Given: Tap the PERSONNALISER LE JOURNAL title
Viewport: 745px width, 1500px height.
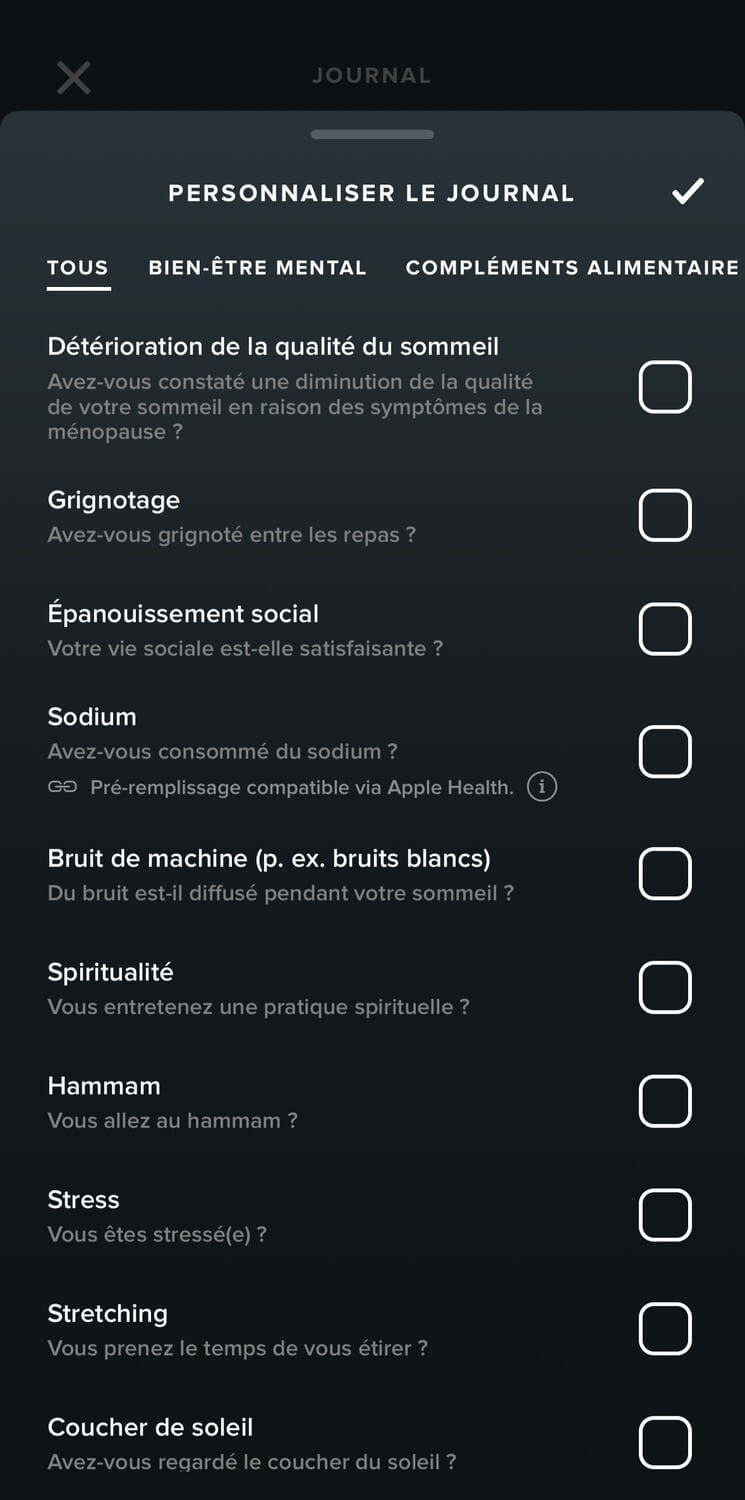Looking at the screenshot, I should (371, 193).
